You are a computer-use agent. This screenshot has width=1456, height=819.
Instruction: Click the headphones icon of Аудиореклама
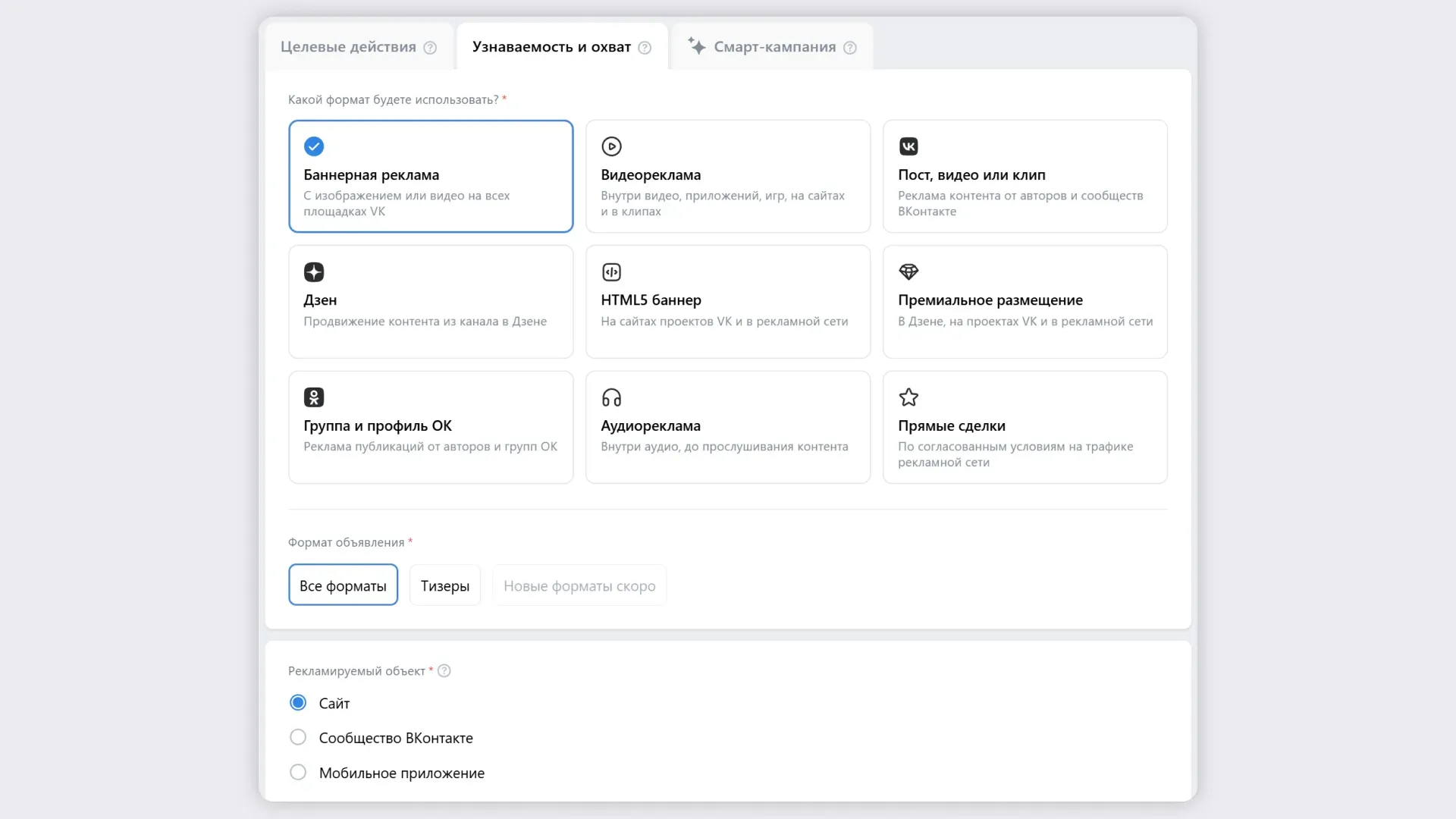[x=611, y=397]
